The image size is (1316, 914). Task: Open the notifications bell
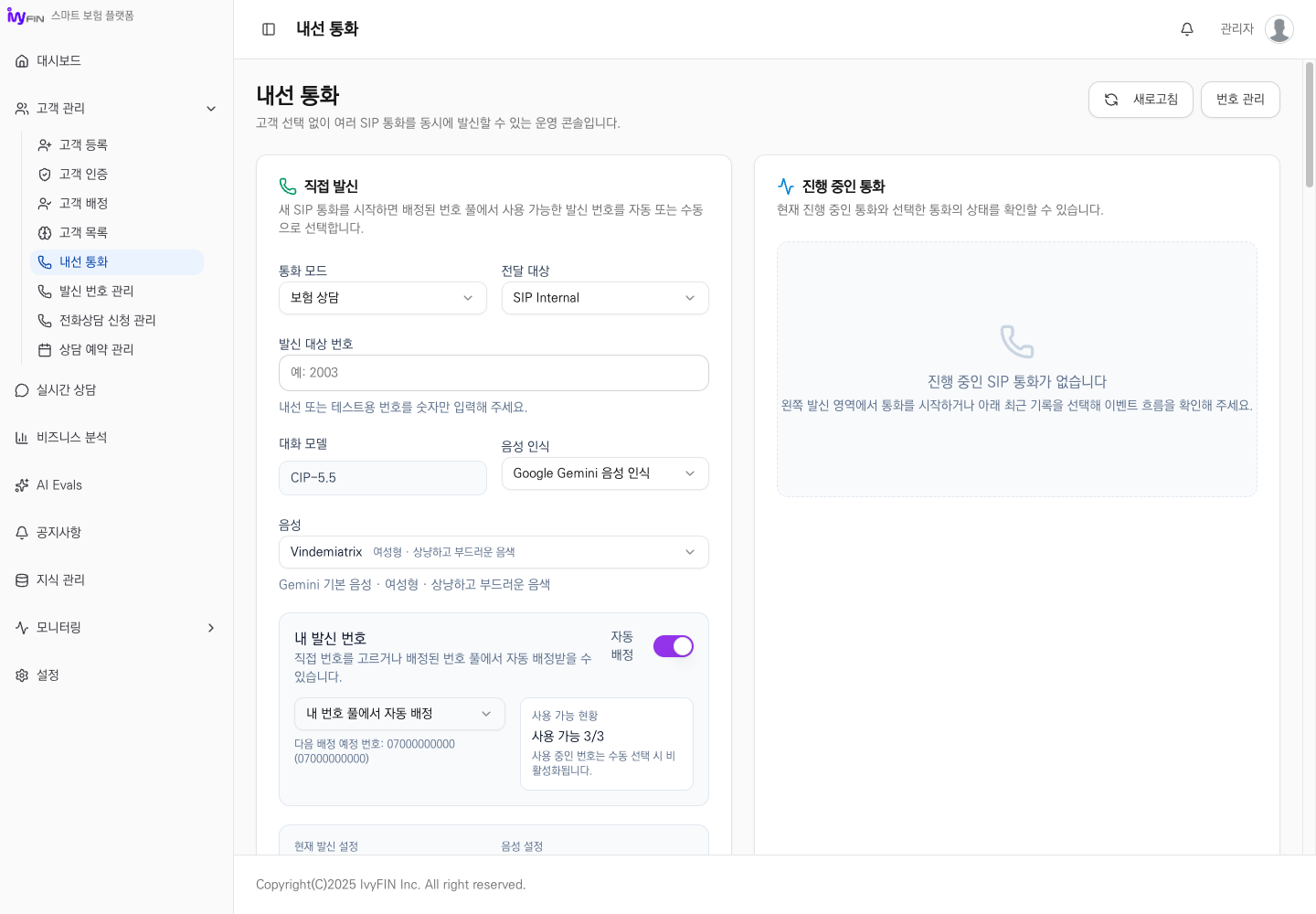(1187, 29)
